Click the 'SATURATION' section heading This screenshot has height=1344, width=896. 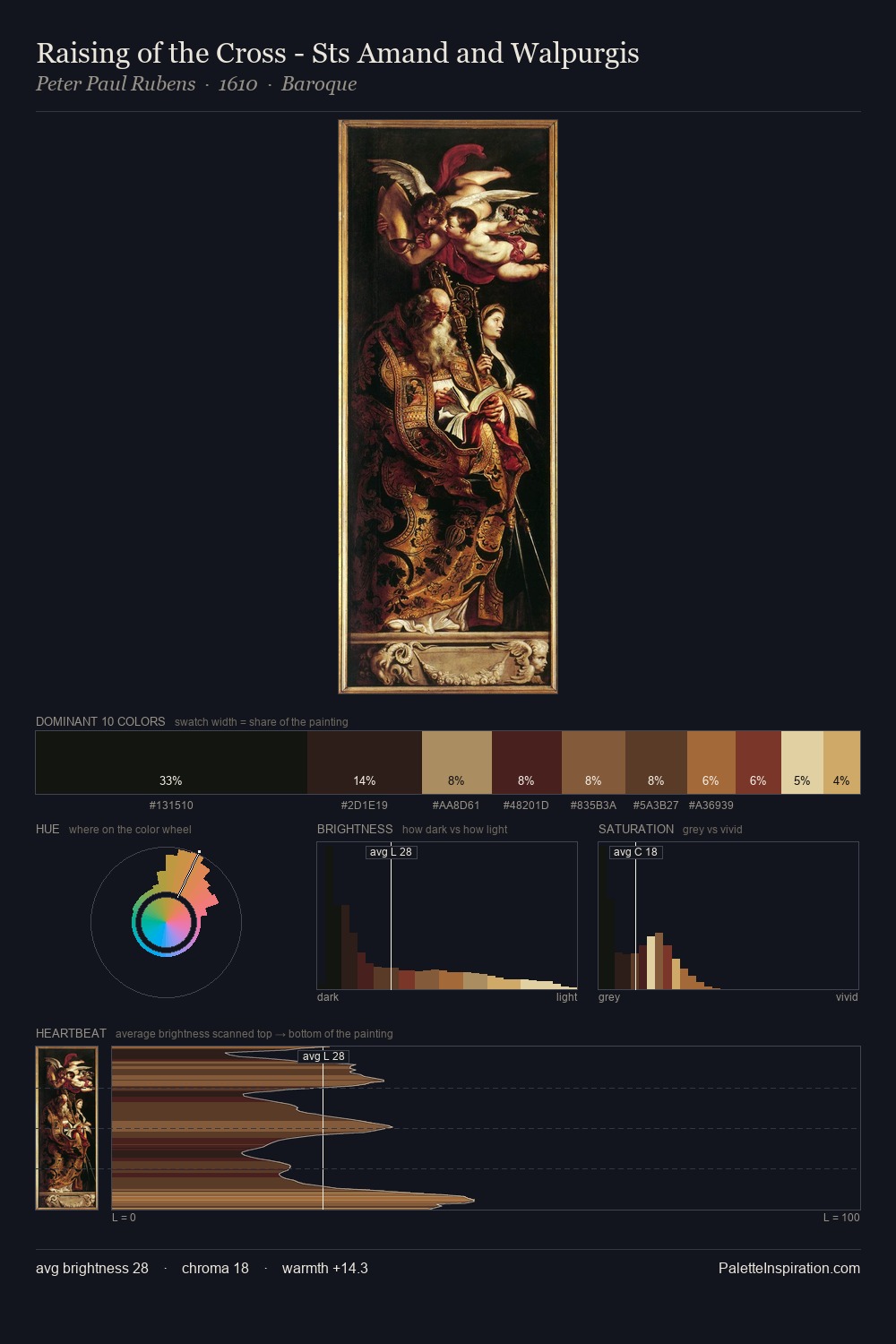click(x=636, y=829)
